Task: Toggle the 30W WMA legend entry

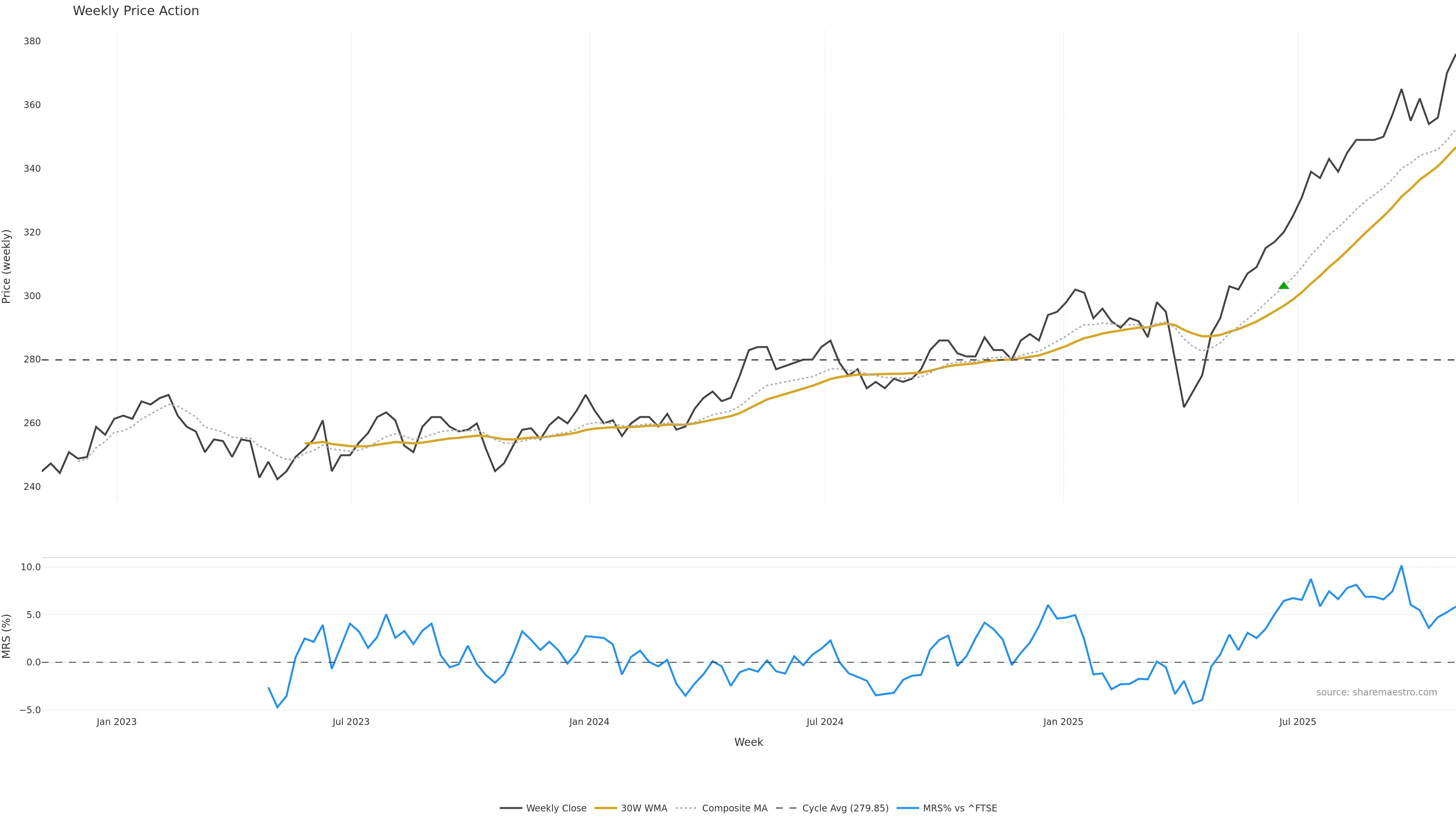Action: (x=644, y=808)
